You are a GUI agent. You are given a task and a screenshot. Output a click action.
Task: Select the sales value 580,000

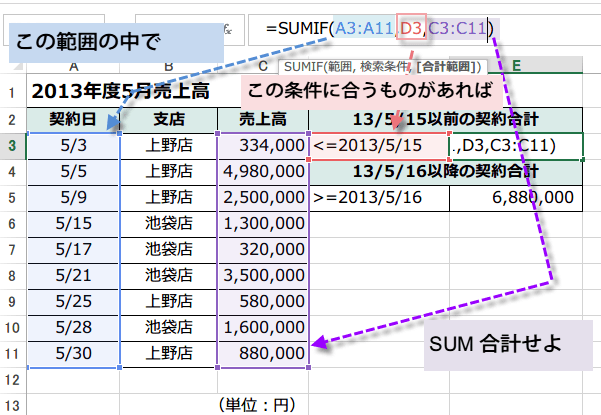(x=263, y=302)
